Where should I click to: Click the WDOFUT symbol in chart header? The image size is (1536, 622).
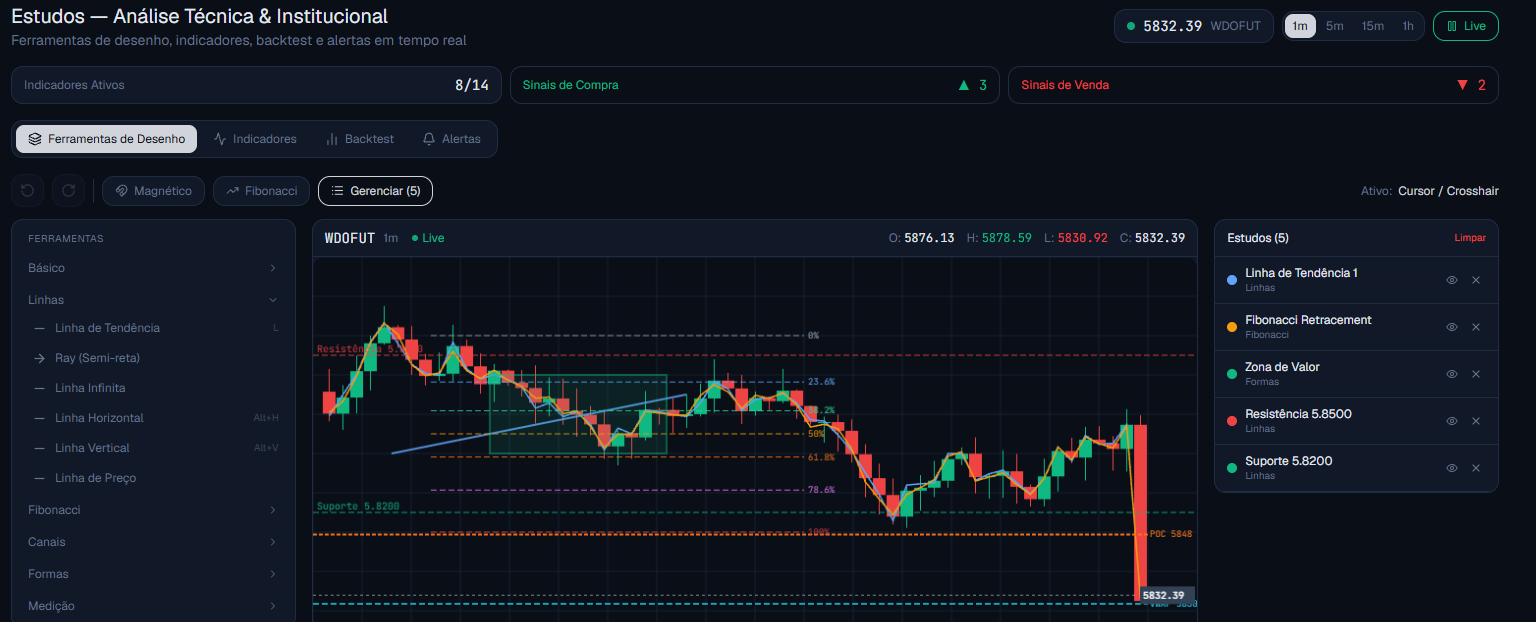tap(350, 238)
